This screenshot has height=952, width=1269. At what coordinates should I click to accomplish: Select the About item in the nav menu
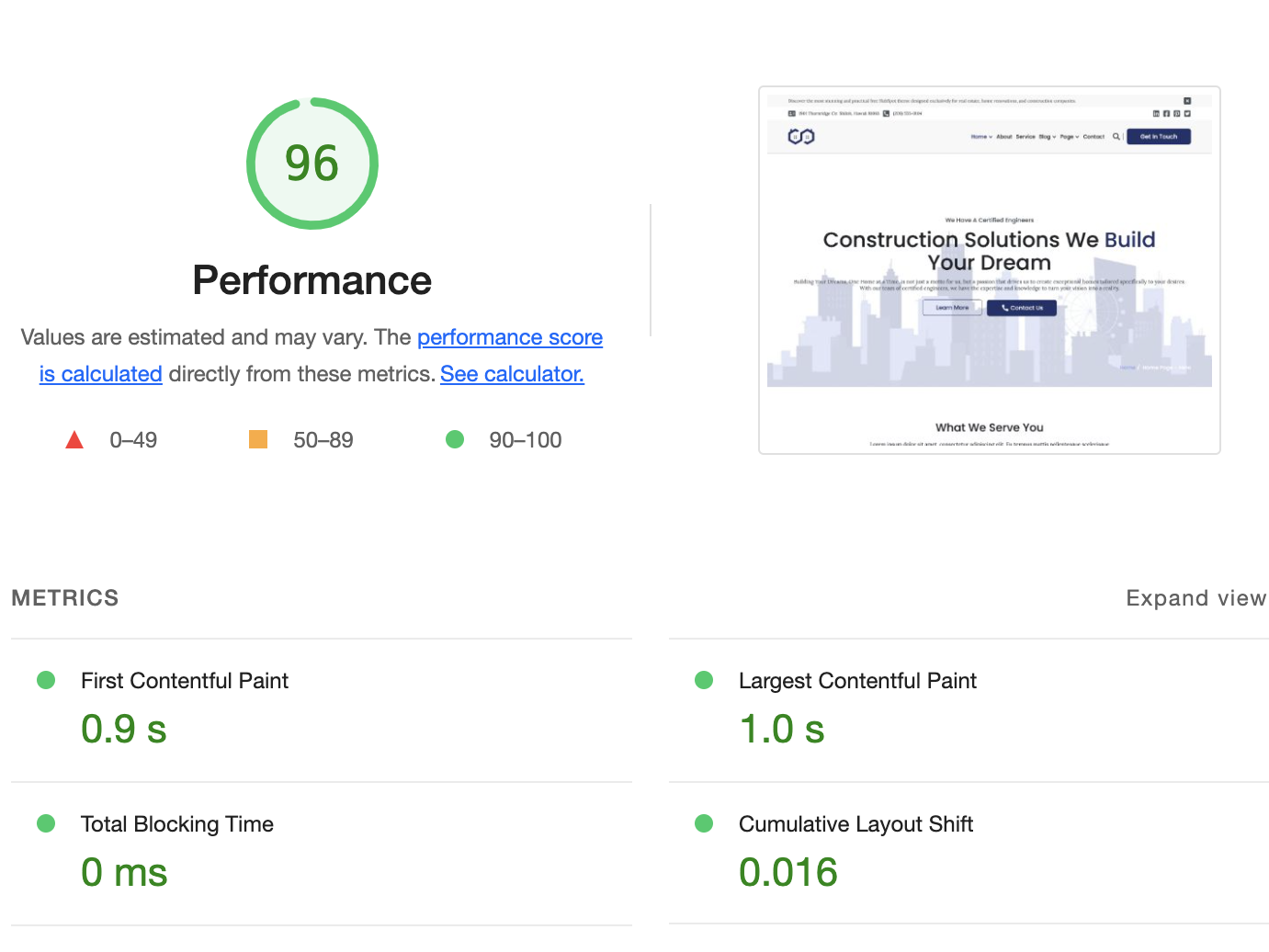(1004, 136)
